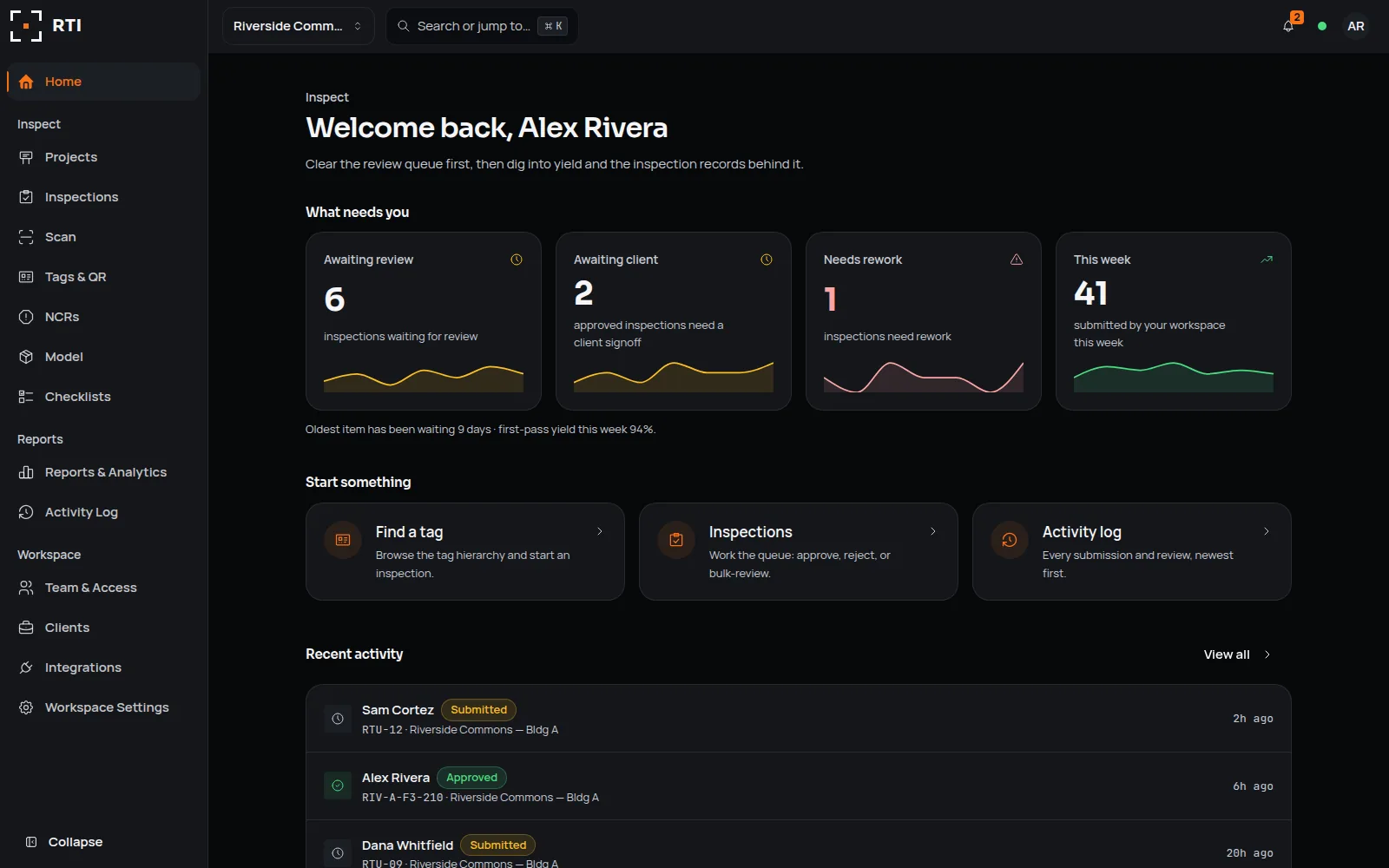Viewport: 1389px width, 868px height.
Task: Click the NCRs sidebar icon
Action: click(x=26, y=317)
